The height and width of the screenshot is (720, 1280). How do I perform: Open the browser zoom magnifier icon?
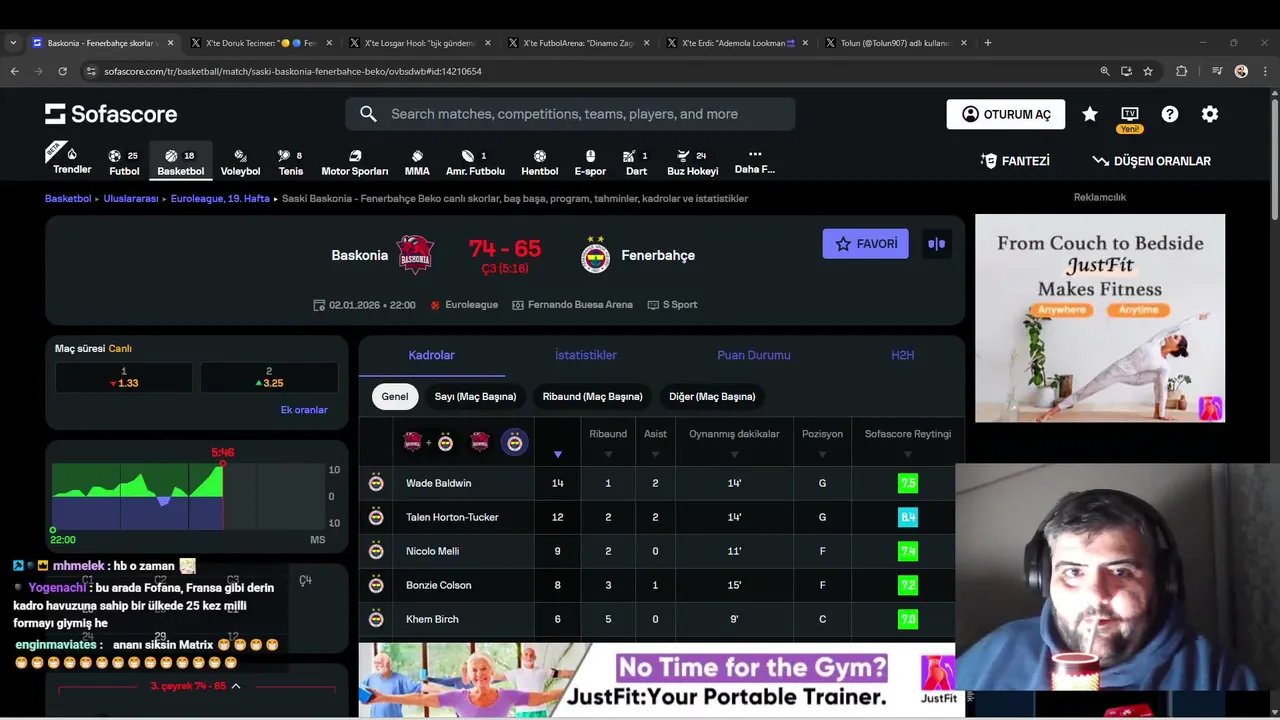(1105, 71)
